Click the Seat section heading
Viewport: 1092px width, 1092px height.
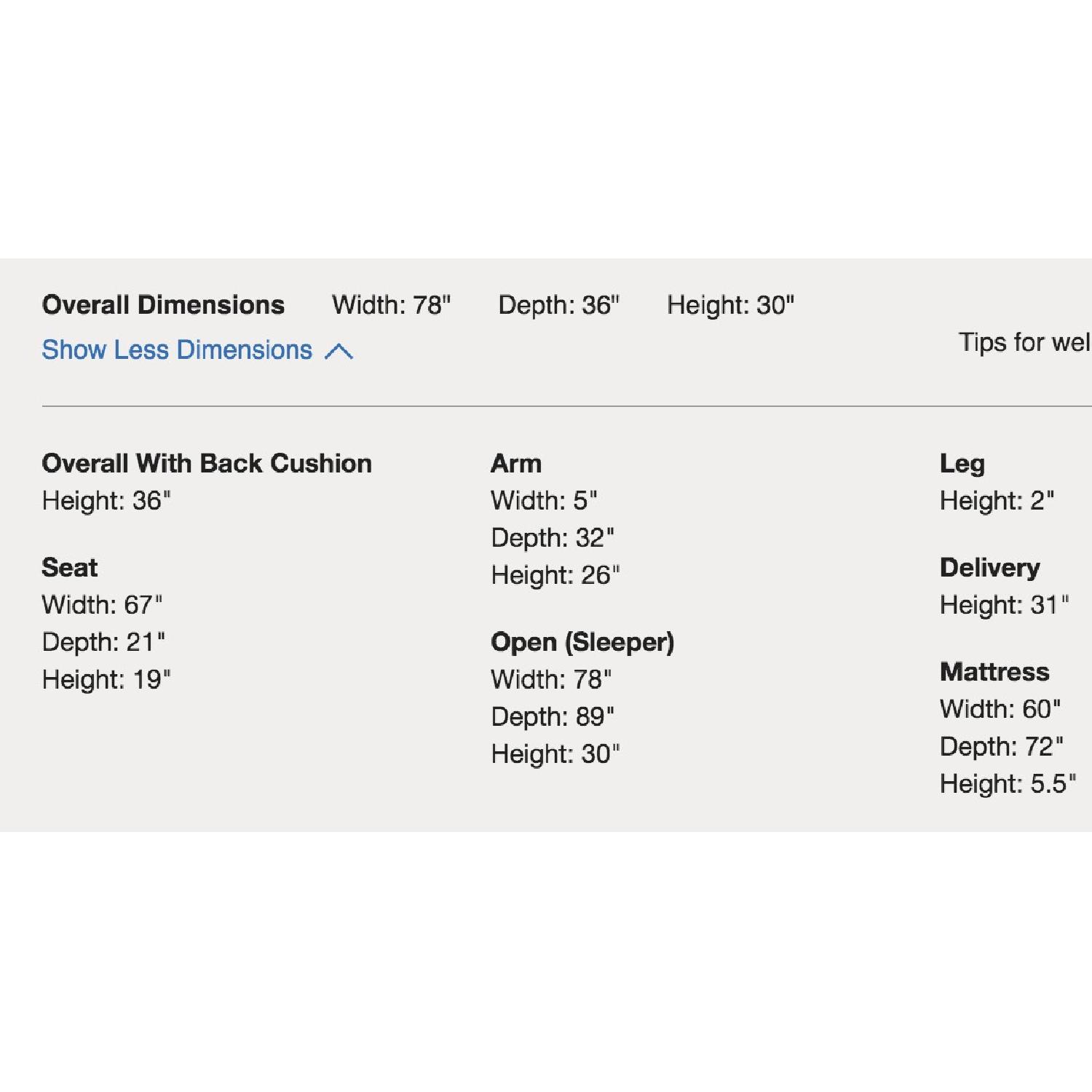(x=69, y=568)
